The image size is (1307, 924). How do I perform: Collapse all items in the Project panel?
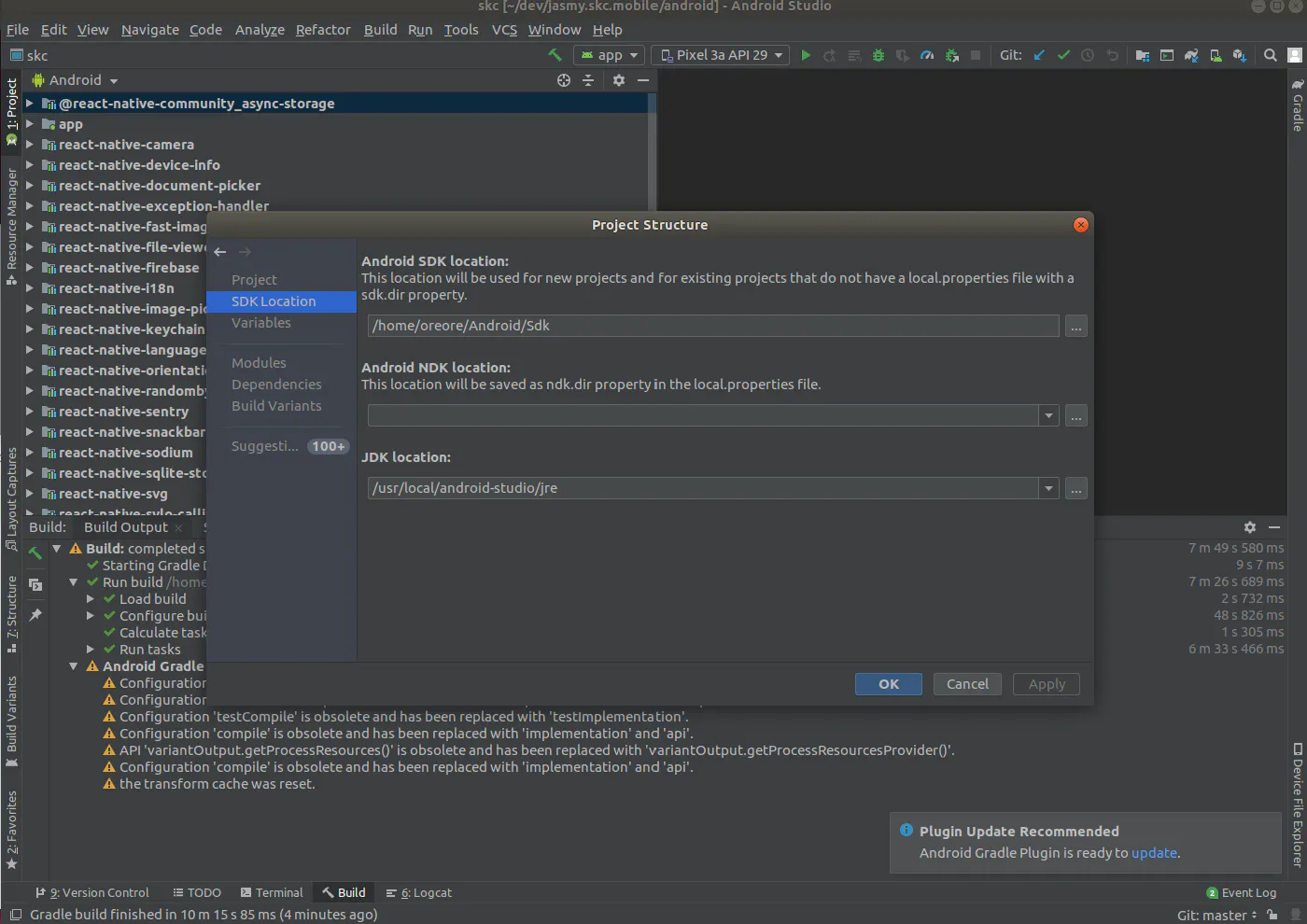[x=588, y=80]
